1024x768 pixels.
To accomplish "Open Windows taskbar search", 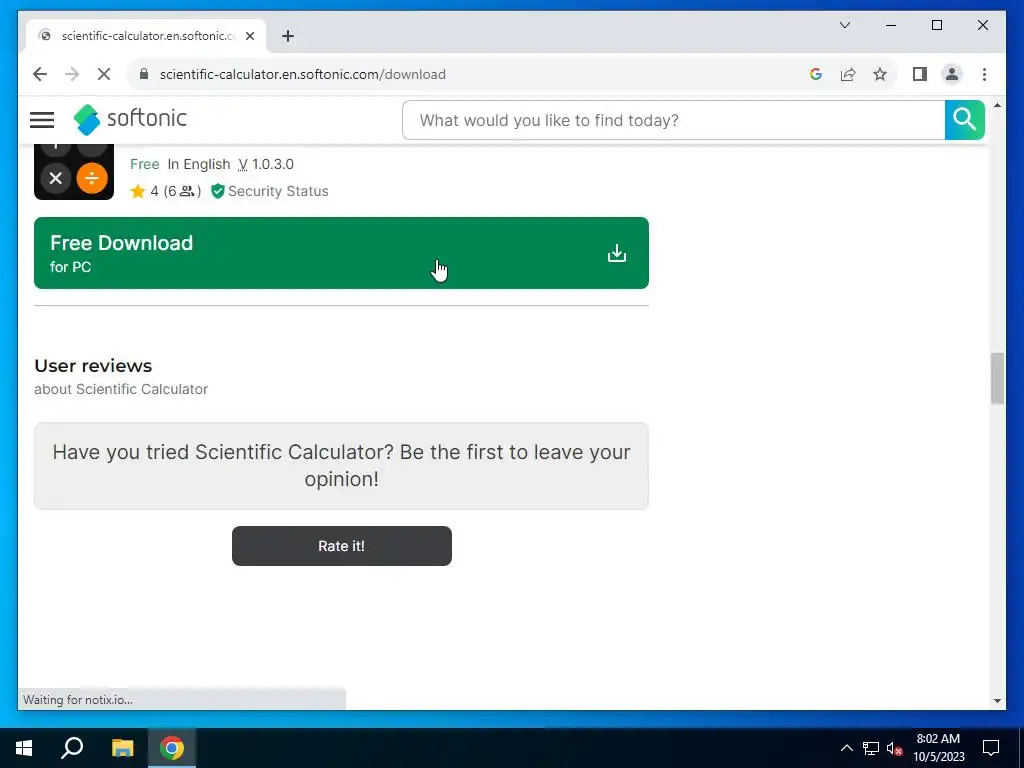I will point(72,748).
